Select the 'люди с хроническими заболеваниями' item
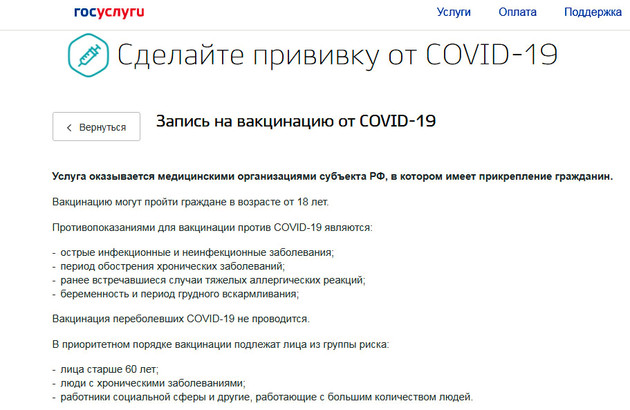Image resolution: width=630 pixels, height=410 pixels. click(152, 383)
